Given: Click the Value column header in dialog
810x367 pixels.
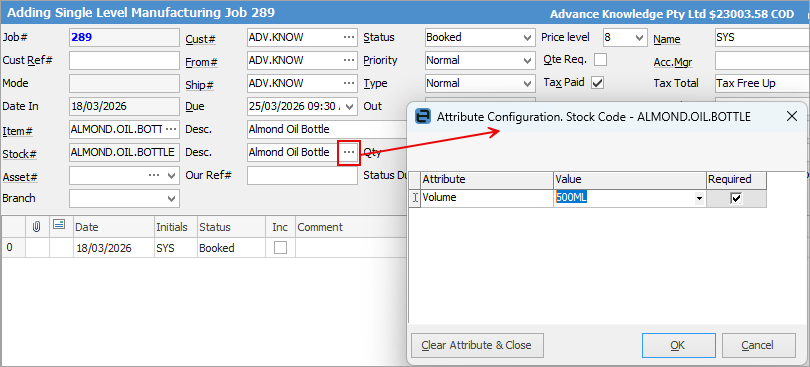Looking at the screenshot, I should tap(630, 179).
